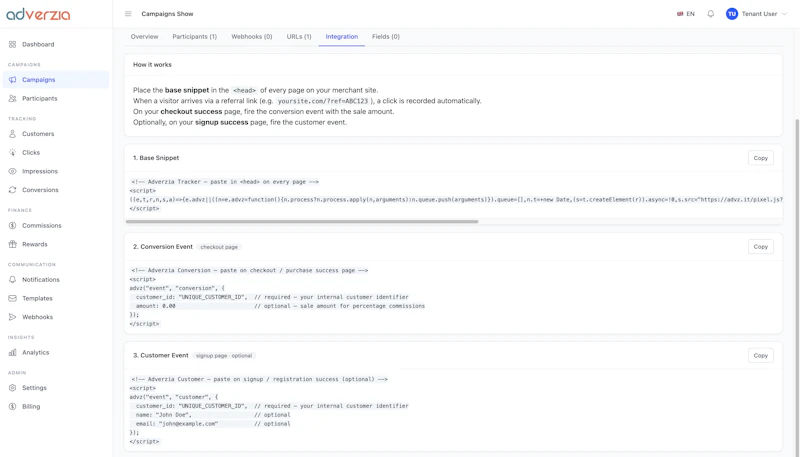Click the 'Campaigns Show' page title
Viewport: 800px width, 457px height.
167,14
